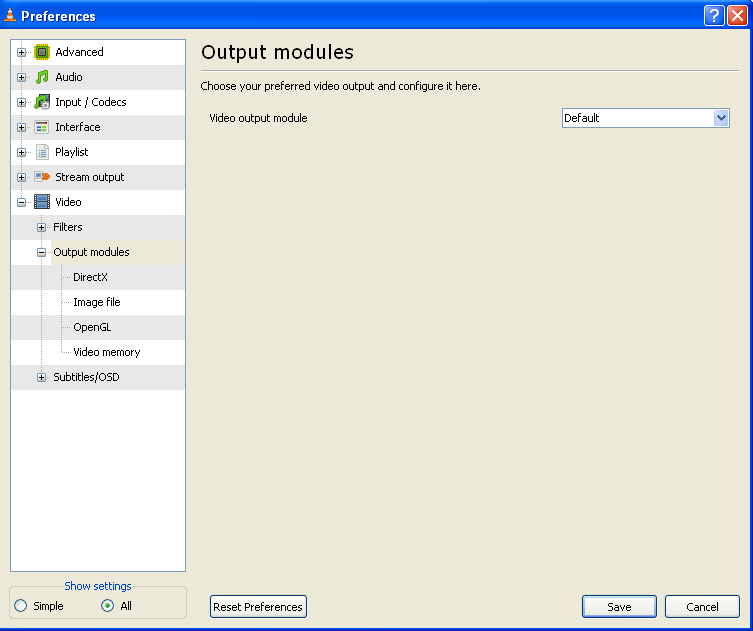Viewport: 753px width, 631px height.
Task: Click the Audio music note icon
Action: click(42, 77)
